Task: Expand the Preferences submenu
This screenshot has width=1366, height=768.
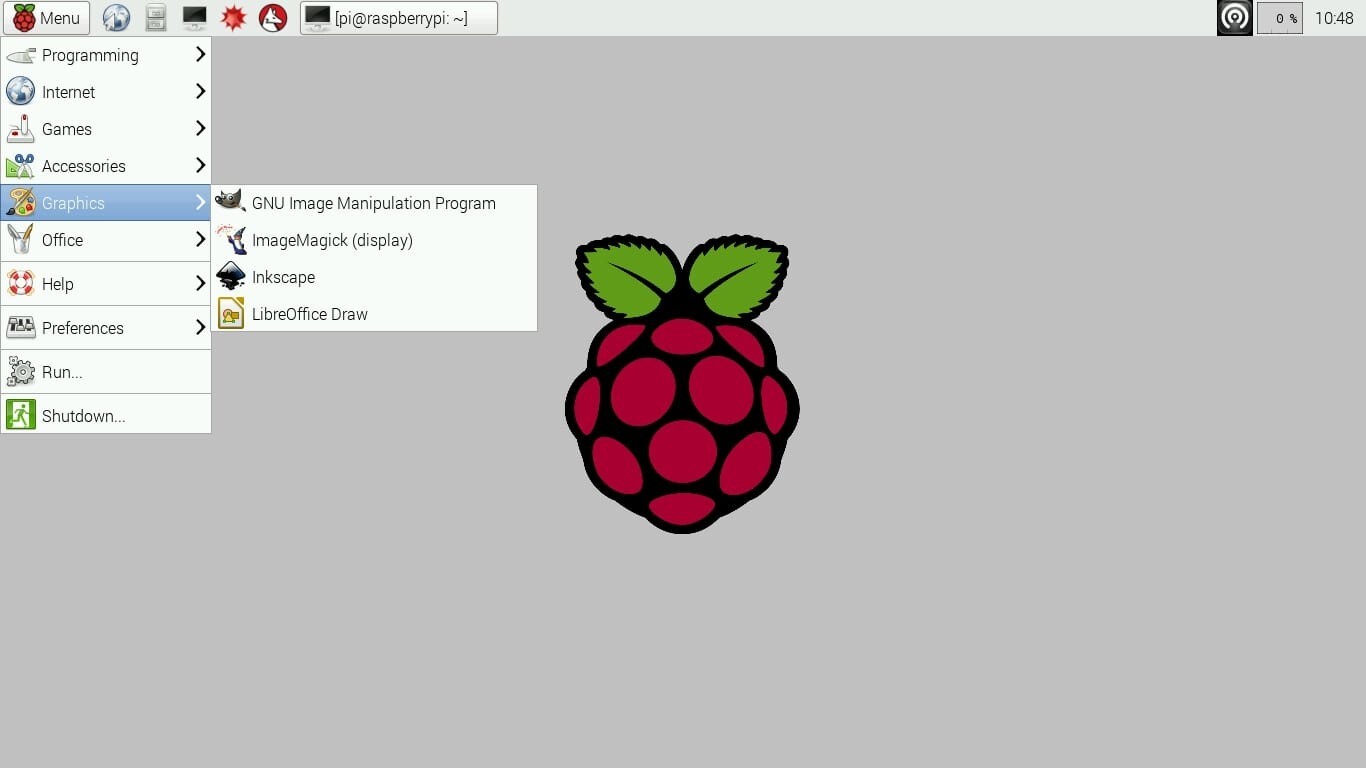Action: [x=82, y=327]
